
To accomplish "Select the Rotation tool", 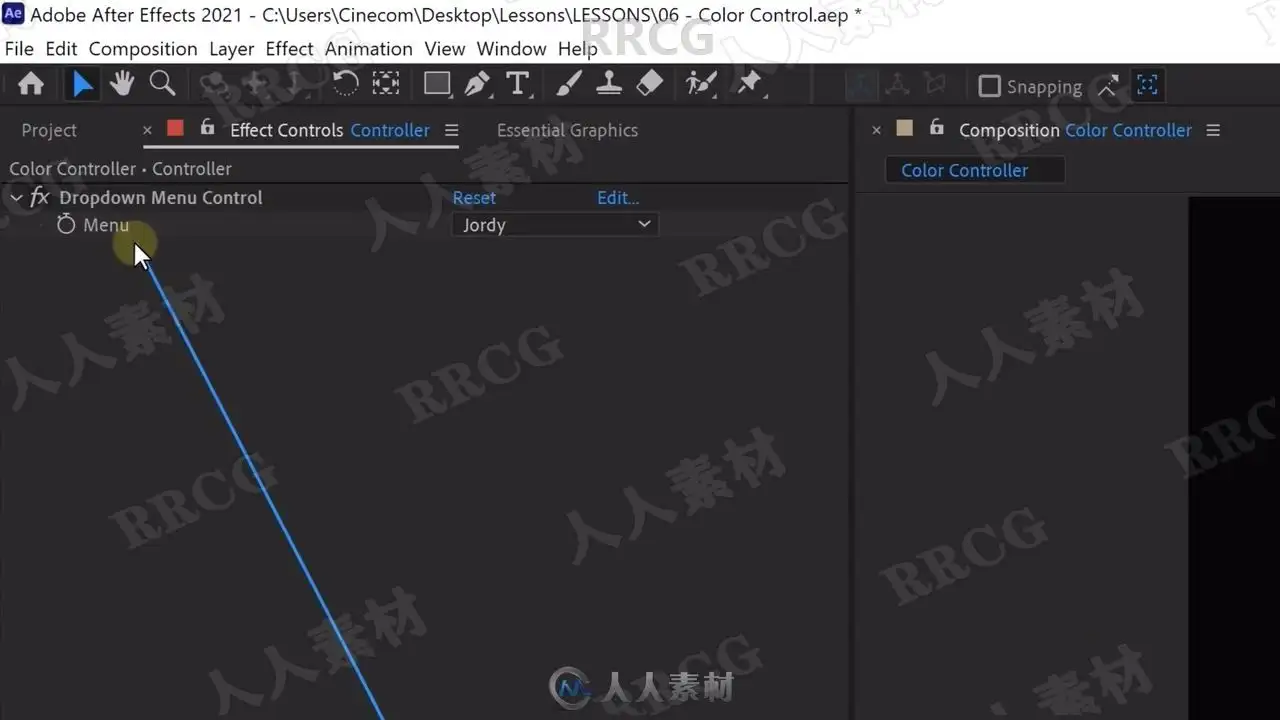I will point(345,85).
